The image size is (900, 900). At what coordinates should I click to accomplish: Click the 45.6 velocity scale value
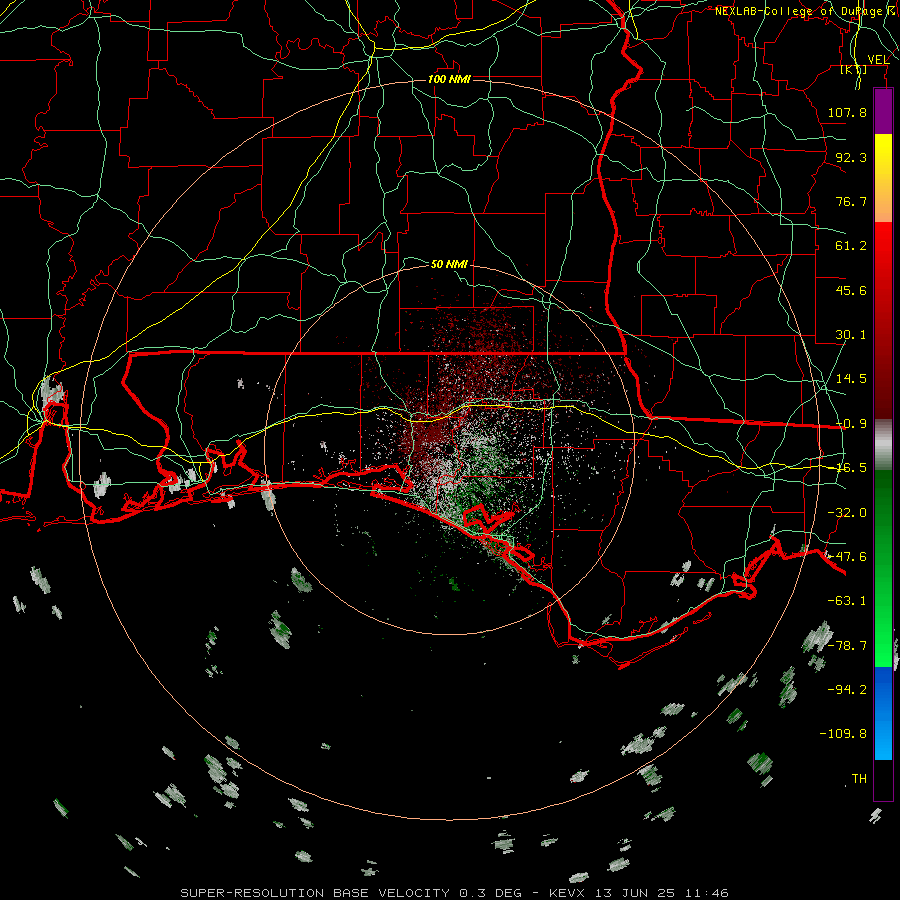[851, 290]
